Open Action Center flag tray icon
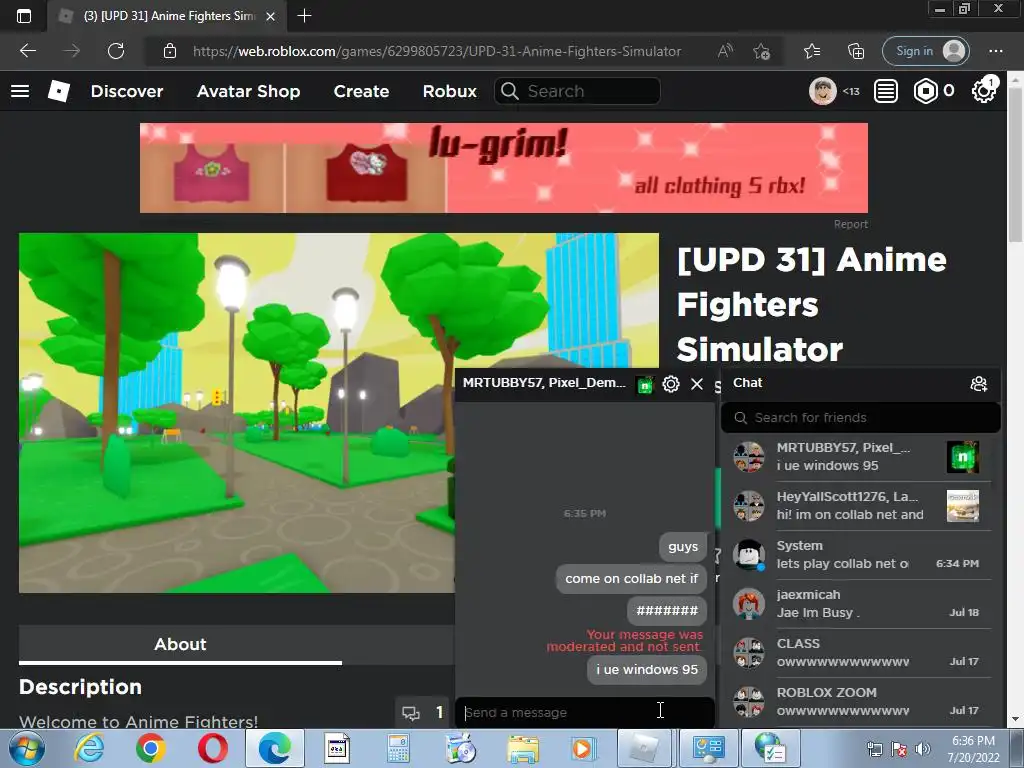1024x768 pixels. point(899,749)
